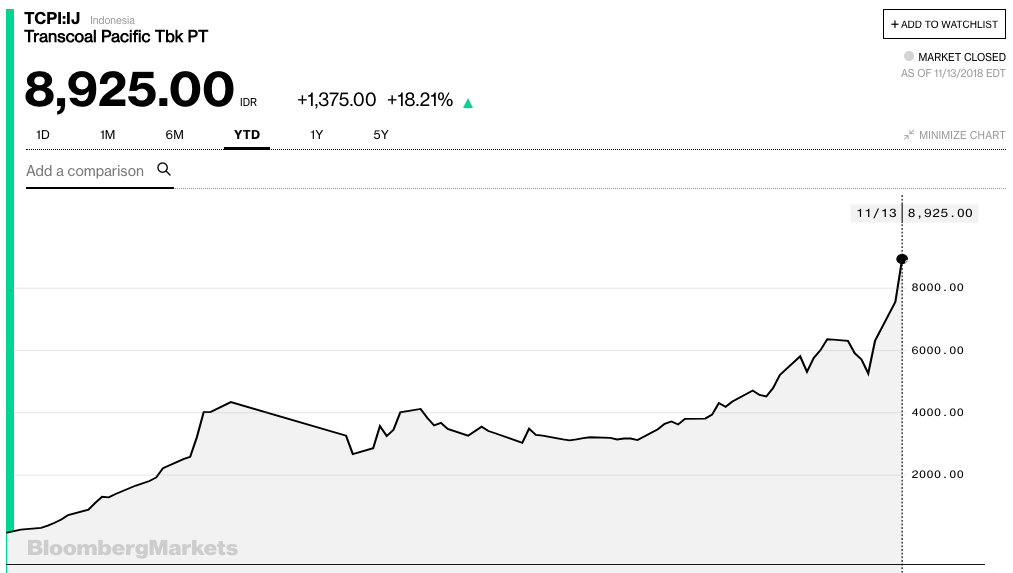Switch to the 1M range tab
Screen dimensions: 1013x573
(x=108, y=135)
